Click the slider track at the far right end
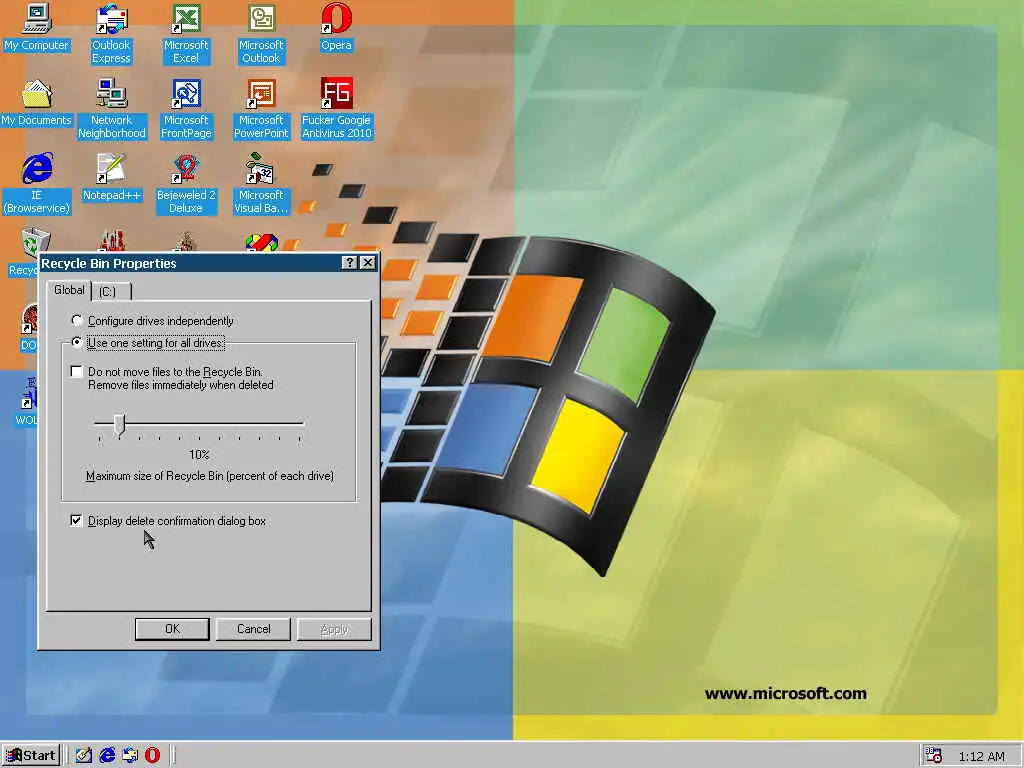 coord(300,424)
